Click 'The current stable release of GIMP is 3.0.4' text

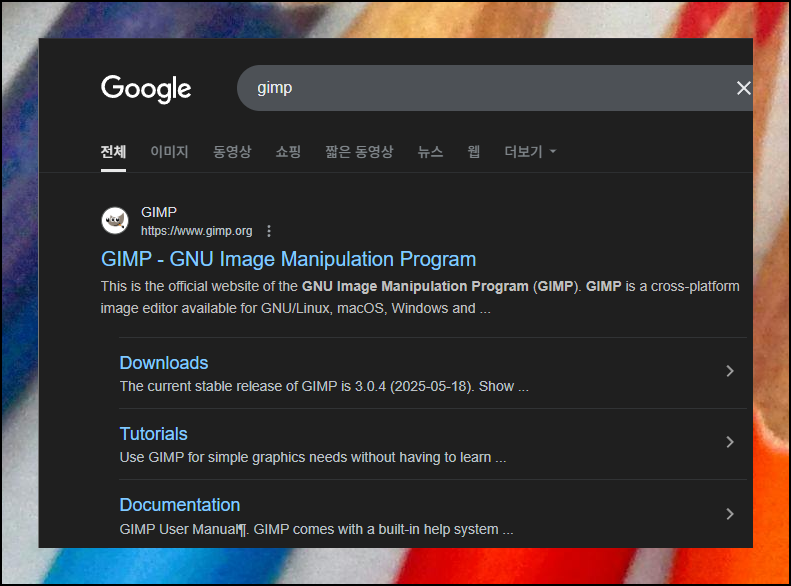tap(324, 386)
